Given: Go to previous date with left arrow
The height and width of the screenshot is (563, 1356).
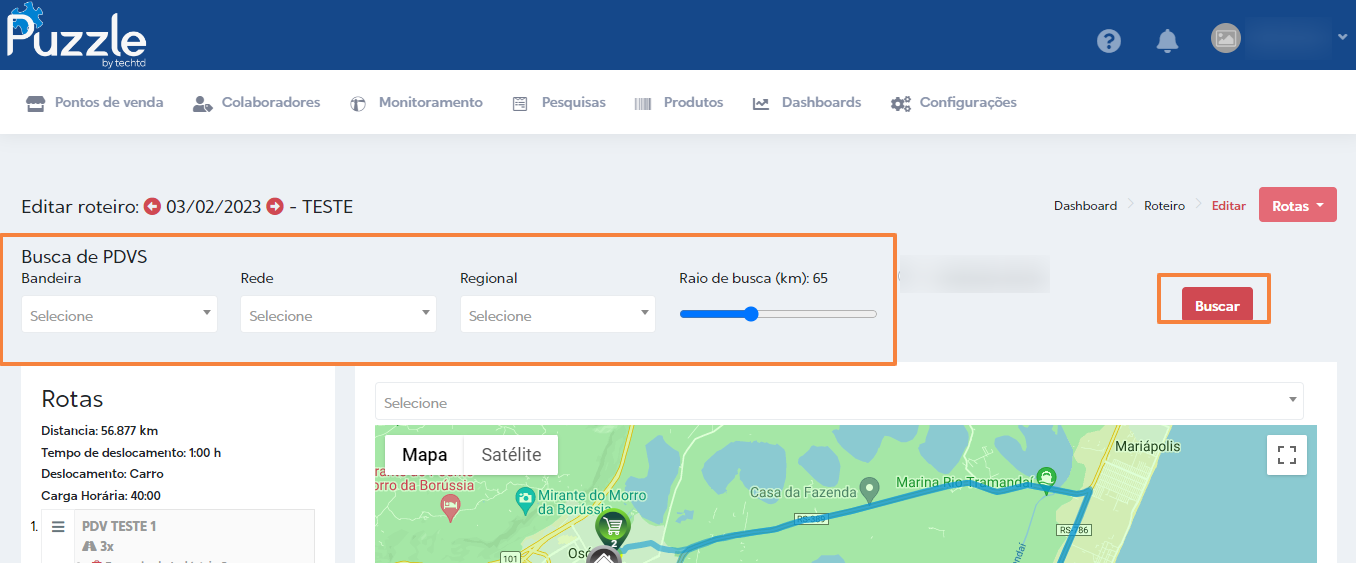Looking at the screenshot, I should pos(153,207).
